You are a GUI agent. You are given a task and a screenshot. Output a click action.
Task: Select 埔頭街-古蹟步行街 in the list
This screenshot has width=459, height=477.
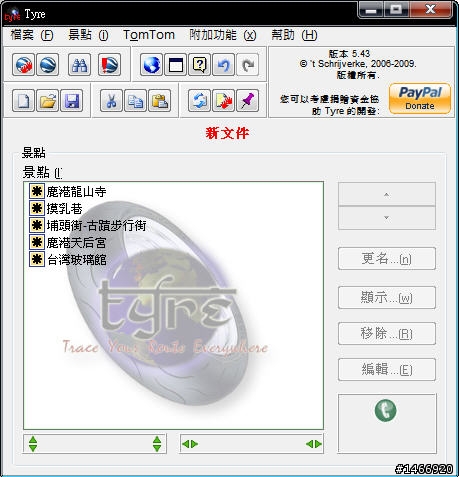tap(96, 225)
